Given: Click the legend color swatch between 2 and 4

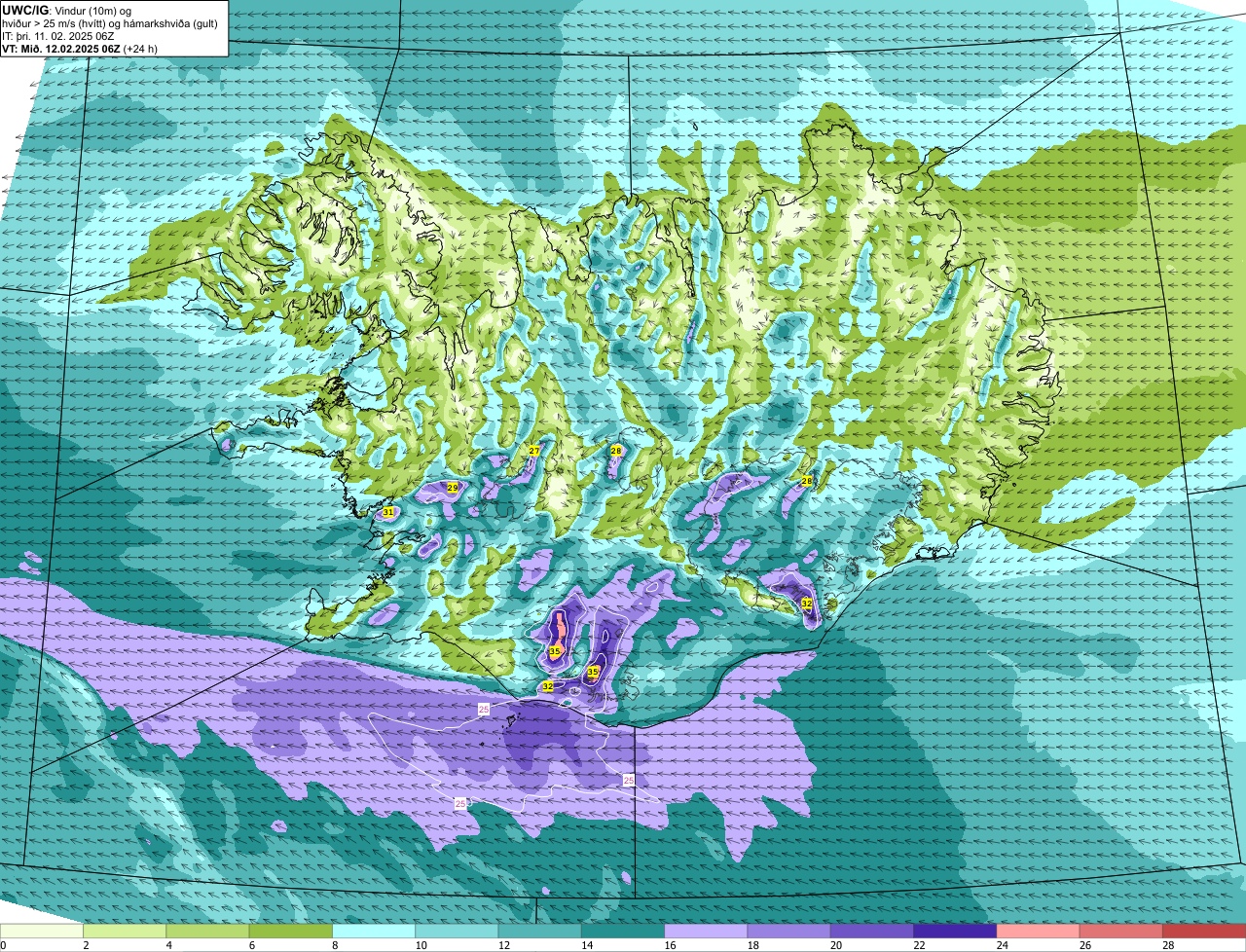Looking at the screenshot, I should point(125,932).
